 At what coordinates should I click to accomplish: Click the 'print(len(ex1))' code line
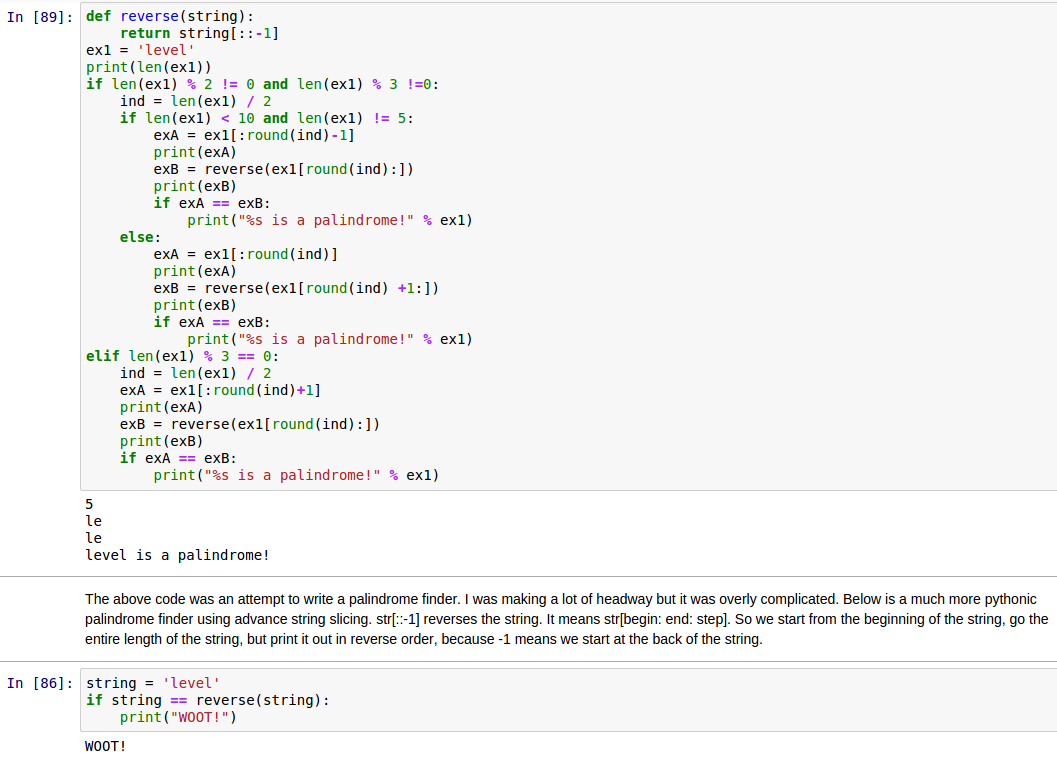coord(148,67)
